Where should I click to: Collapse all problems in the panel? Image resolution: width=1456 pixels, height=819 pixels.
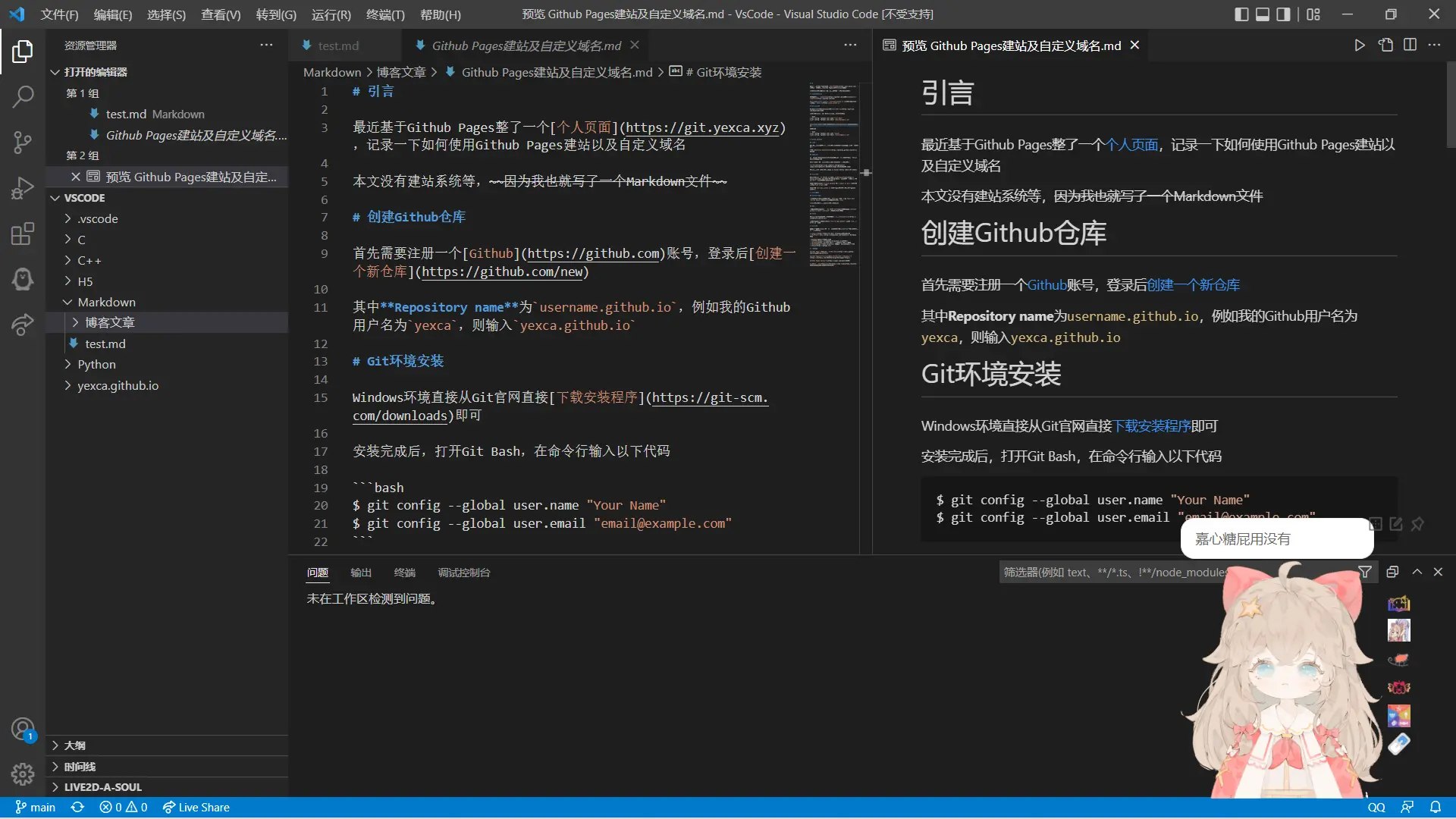tap(1392, 573)
